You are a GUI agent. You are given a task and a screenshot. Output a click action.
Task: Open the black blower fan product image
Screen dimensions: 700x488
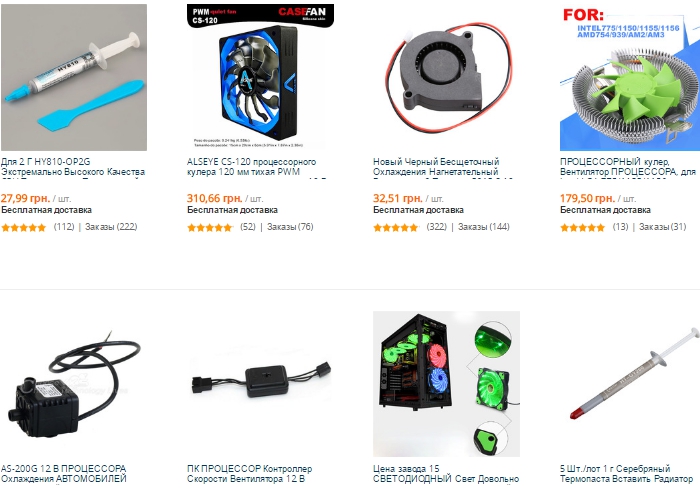[x=446, y=77]
